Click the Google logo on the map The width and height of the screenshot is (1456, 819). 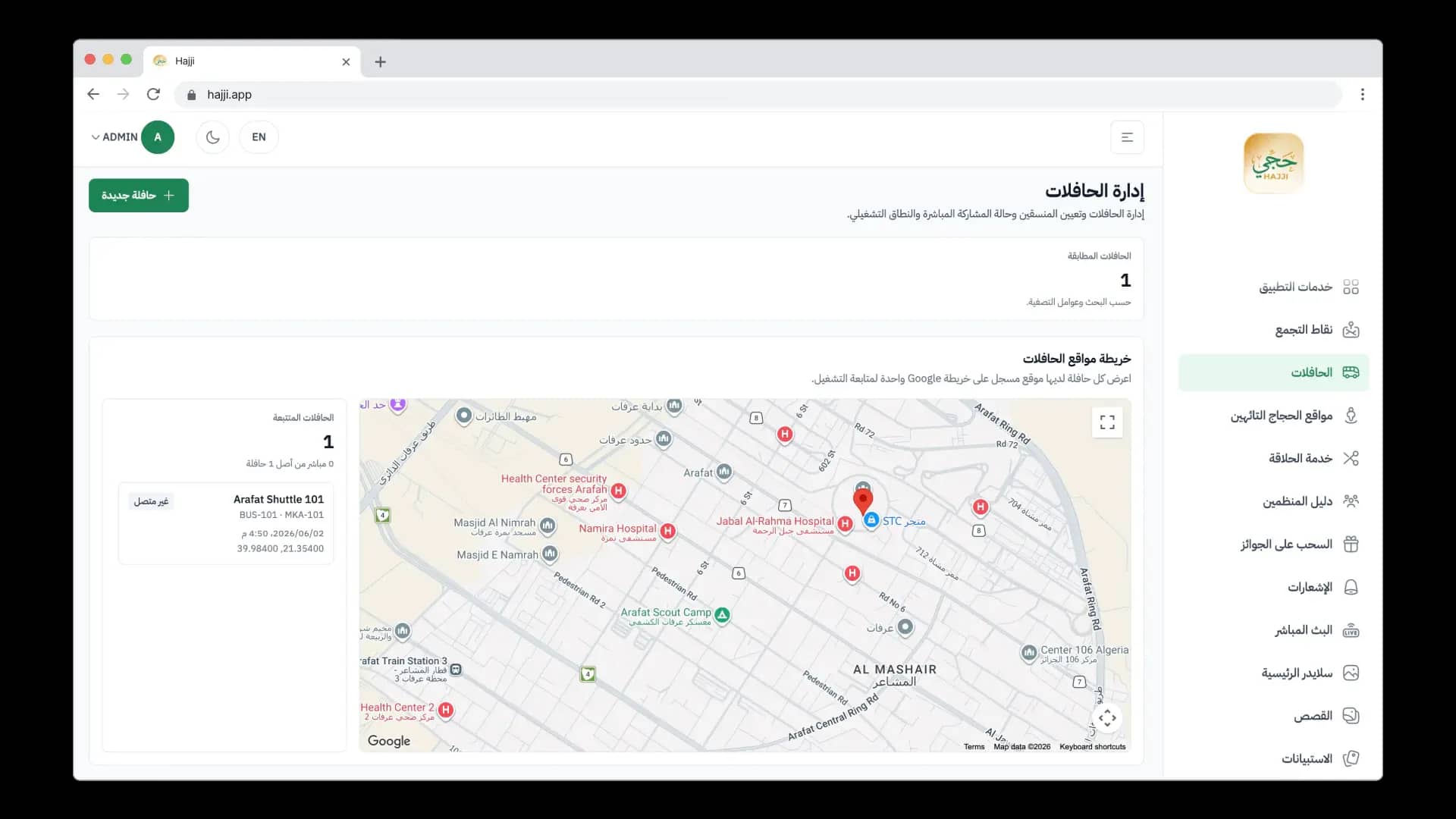pyautogui.click(x=389, y=741)
